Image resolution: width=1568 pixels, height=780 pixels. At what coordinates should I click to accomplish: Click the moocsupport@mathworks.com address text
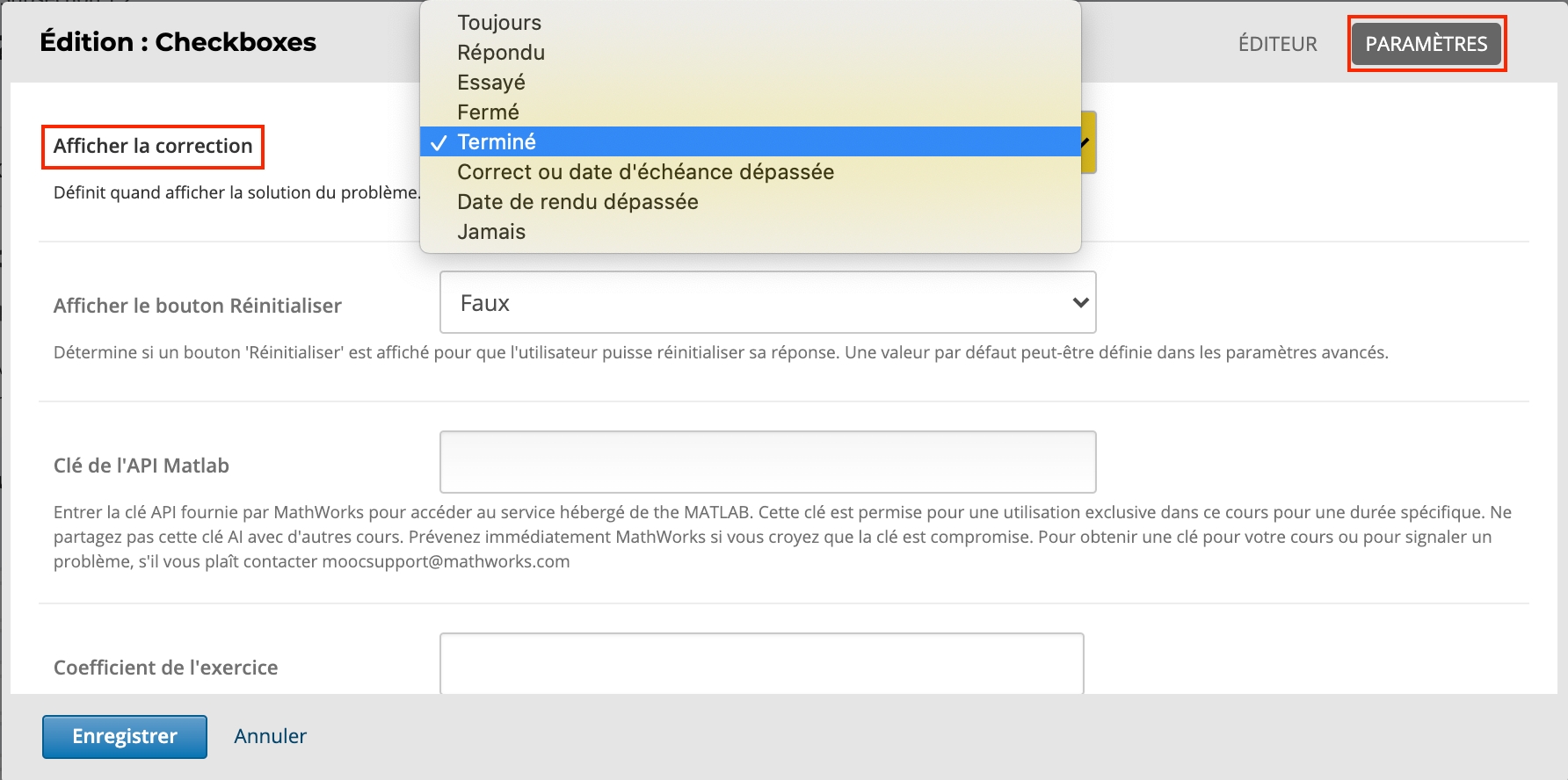[x=446, y=562]
